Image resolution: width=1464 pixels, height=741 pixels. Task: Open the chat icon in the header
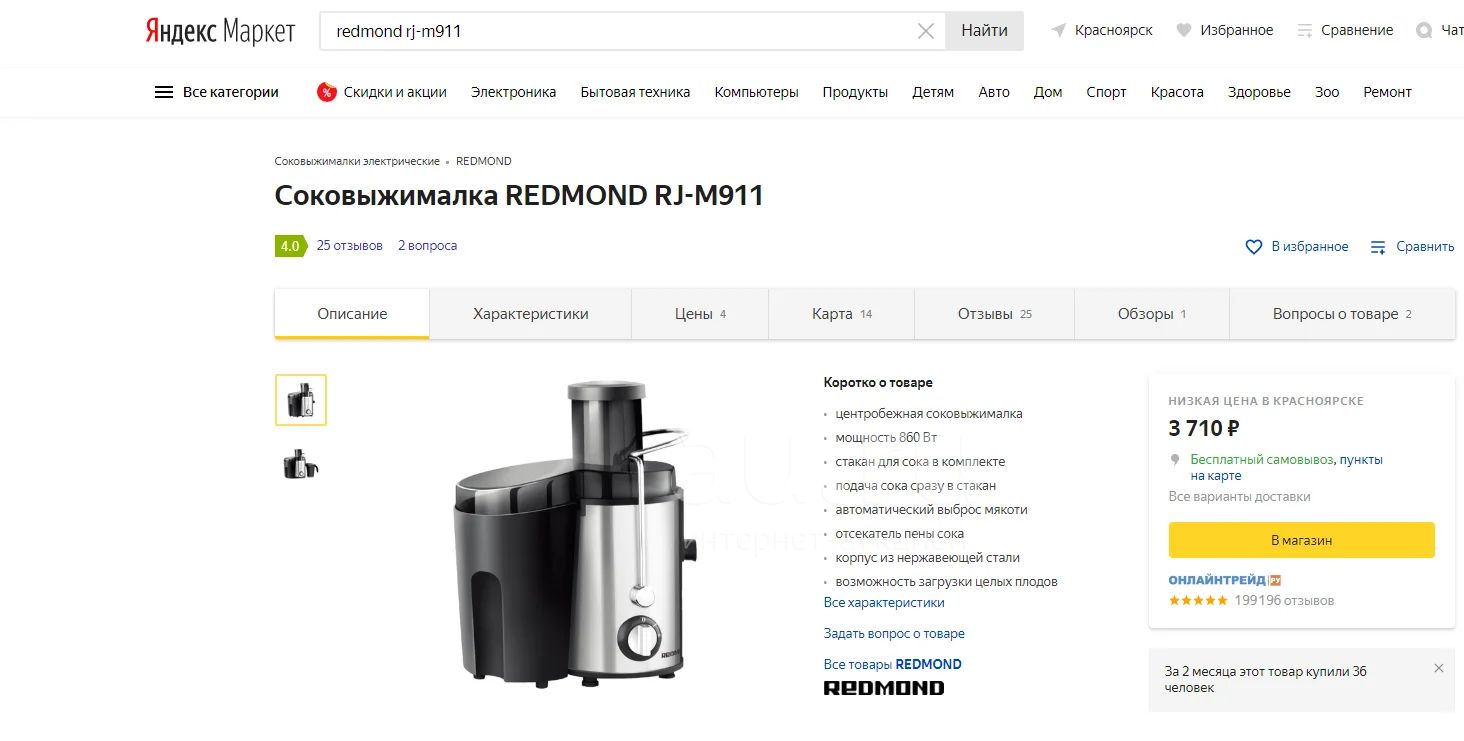click(1424, 31)
